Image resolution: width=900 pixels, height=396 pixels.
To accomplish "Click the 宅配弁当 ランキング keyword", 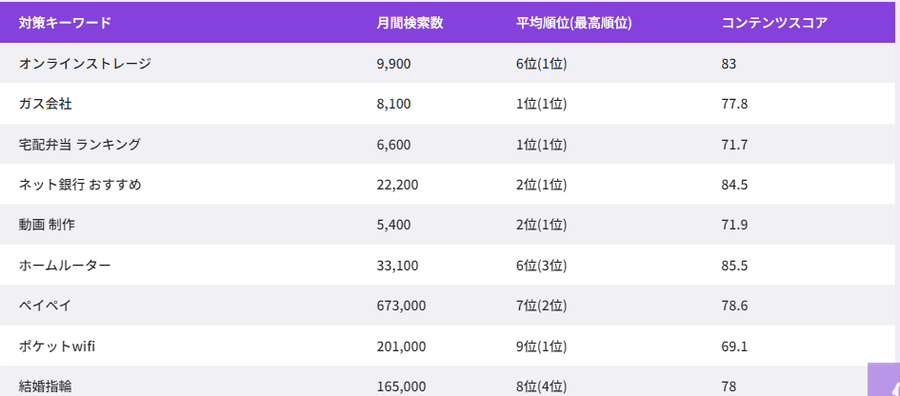I will (x=79, y=145).
